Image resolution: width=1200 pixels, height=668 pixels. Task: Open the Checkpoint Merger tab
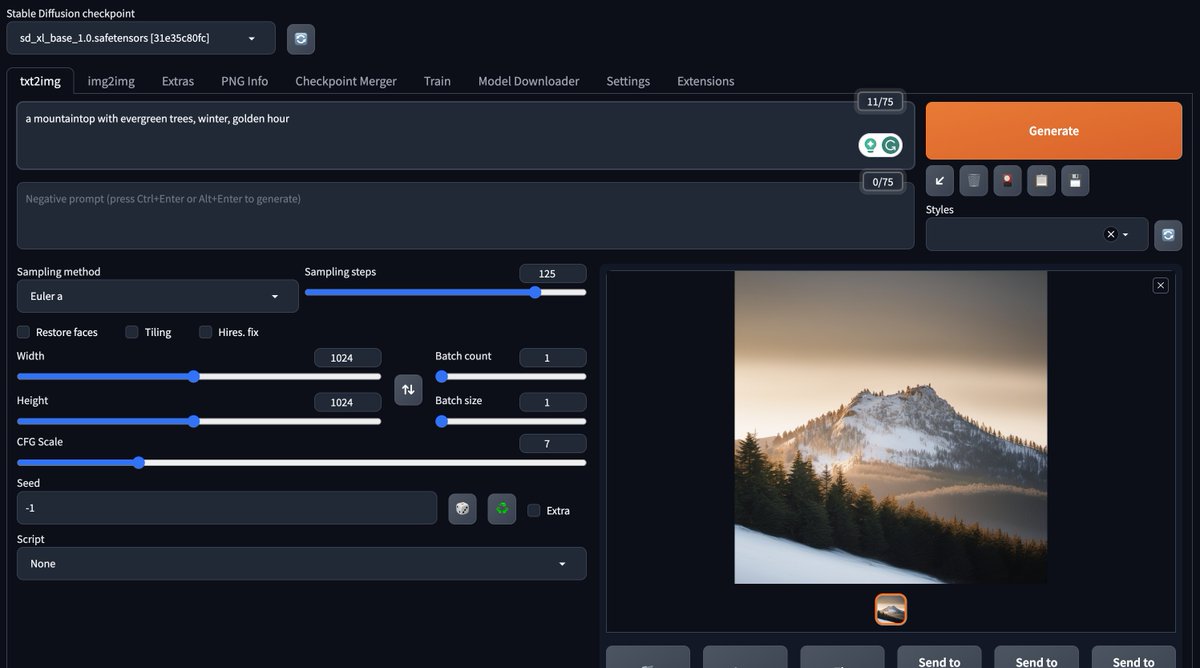click(x=345, y=80)
